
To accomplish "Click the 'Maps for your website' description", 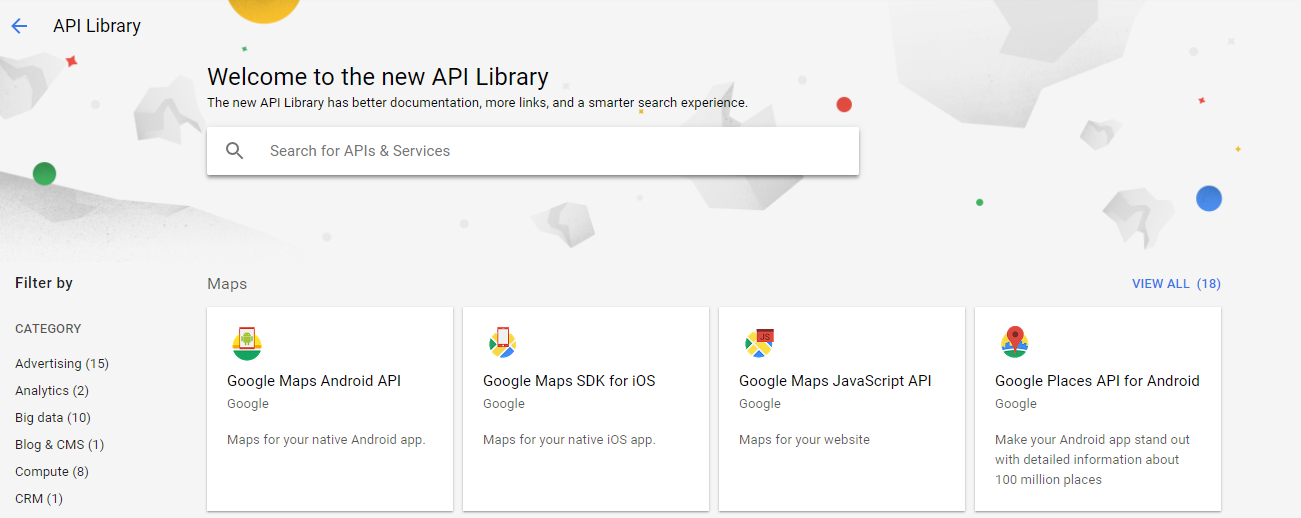I will pyautogui.click(x=804, y=440).
